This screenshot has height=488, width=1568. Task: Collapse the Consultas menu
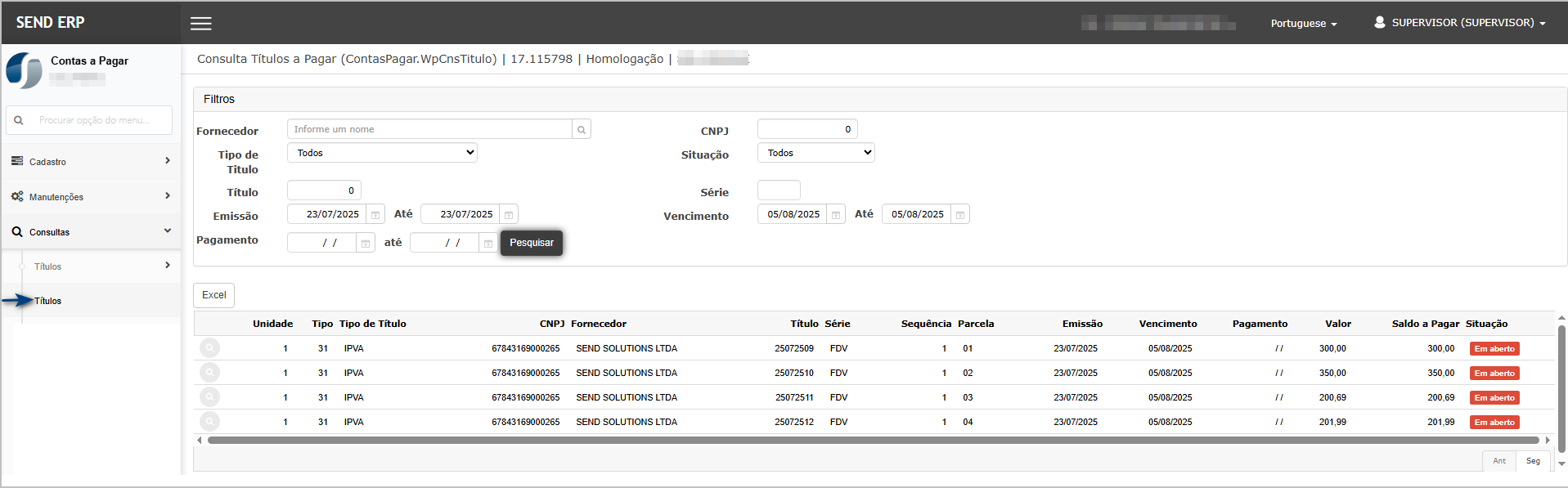click(x=91, y=231)
